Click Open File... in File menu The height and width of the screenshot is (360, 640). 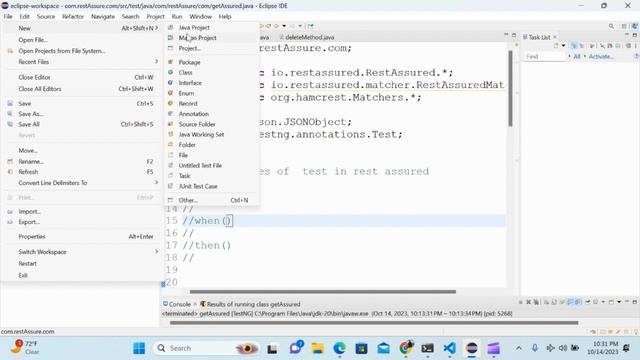tap(33, 40)
